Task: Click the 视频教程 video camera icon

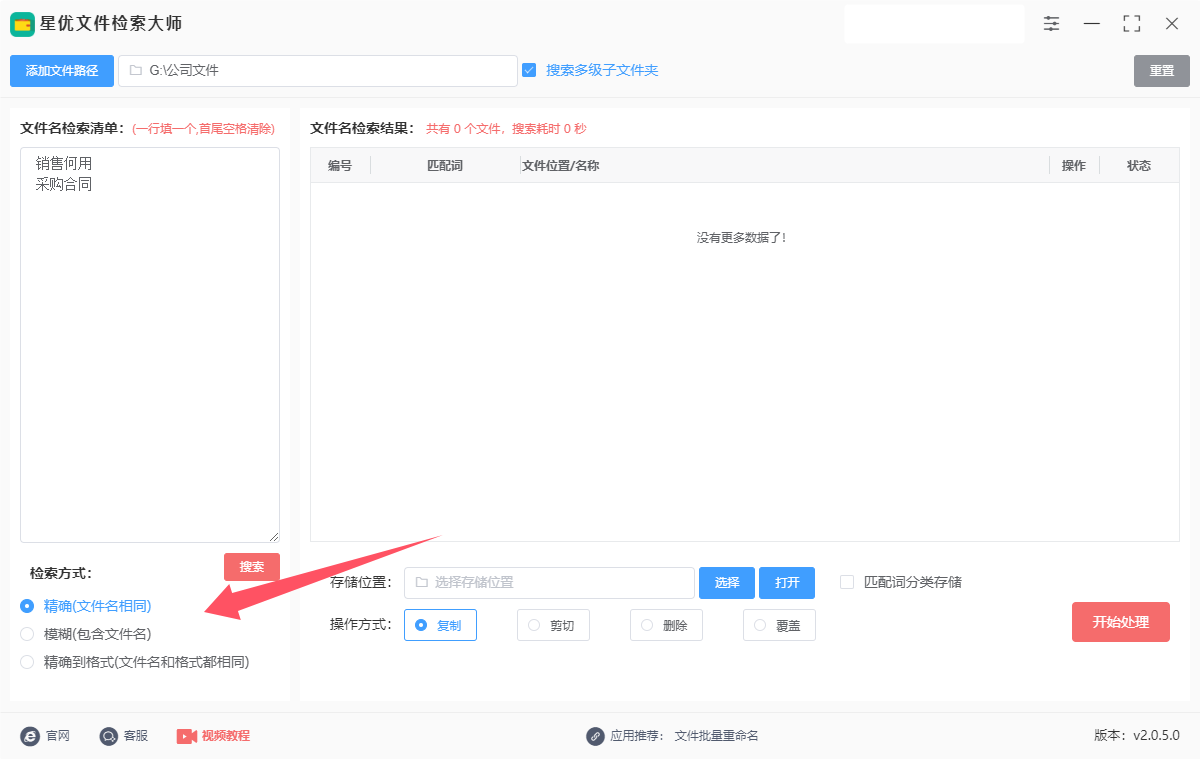Action: (x=186, y=736)
